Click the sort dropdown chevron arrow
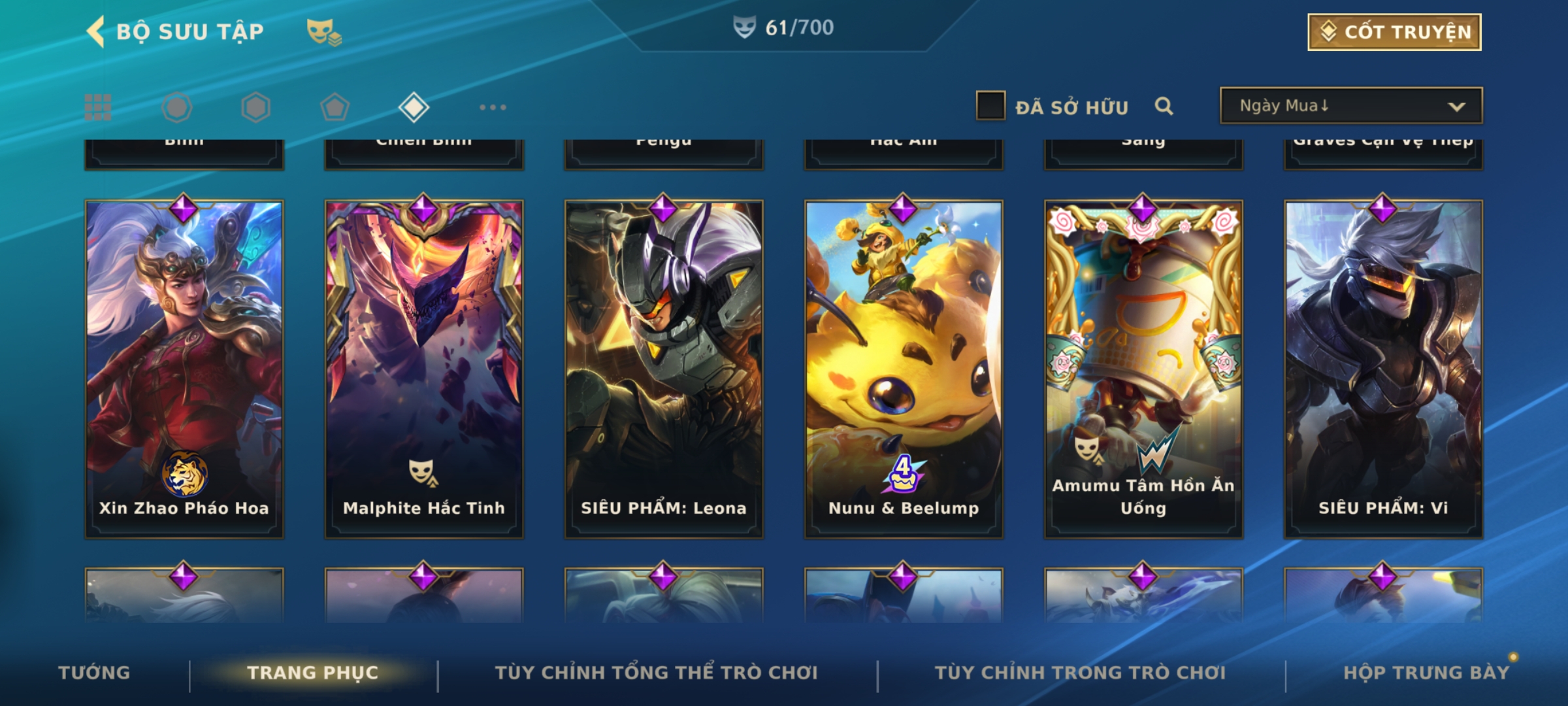 pos(1456,107)
